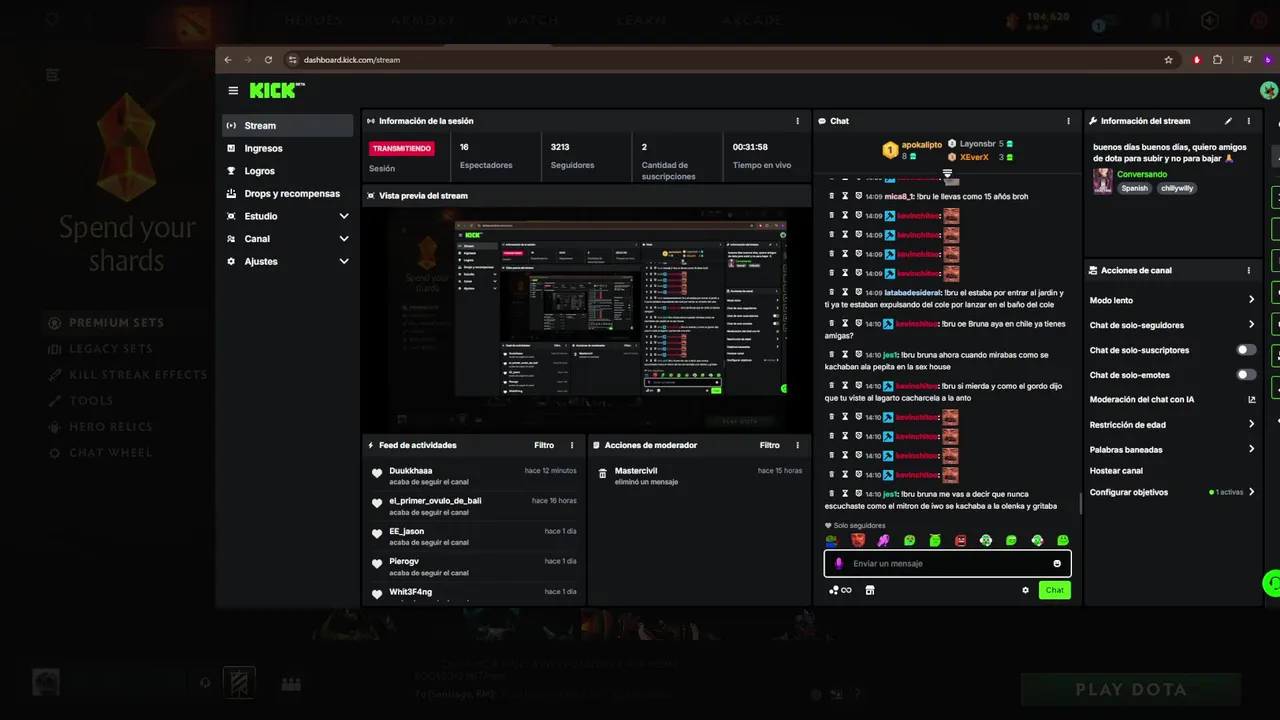1280x720 pixels.
Task: Click Filtro in Acciones de moderador
Action: [769, 445]
